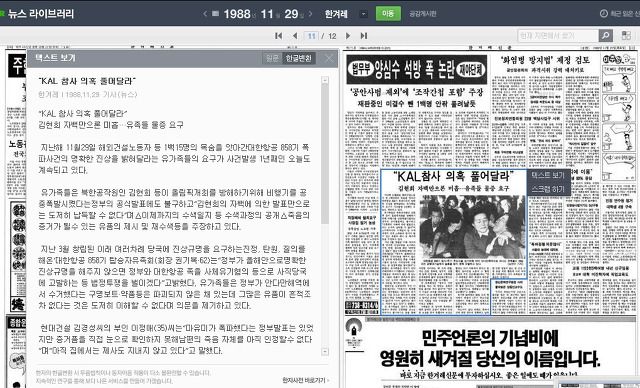Select the 한글변환 tab in text viewer
This screenshot has height=388, width=640.
click(299, 58)
